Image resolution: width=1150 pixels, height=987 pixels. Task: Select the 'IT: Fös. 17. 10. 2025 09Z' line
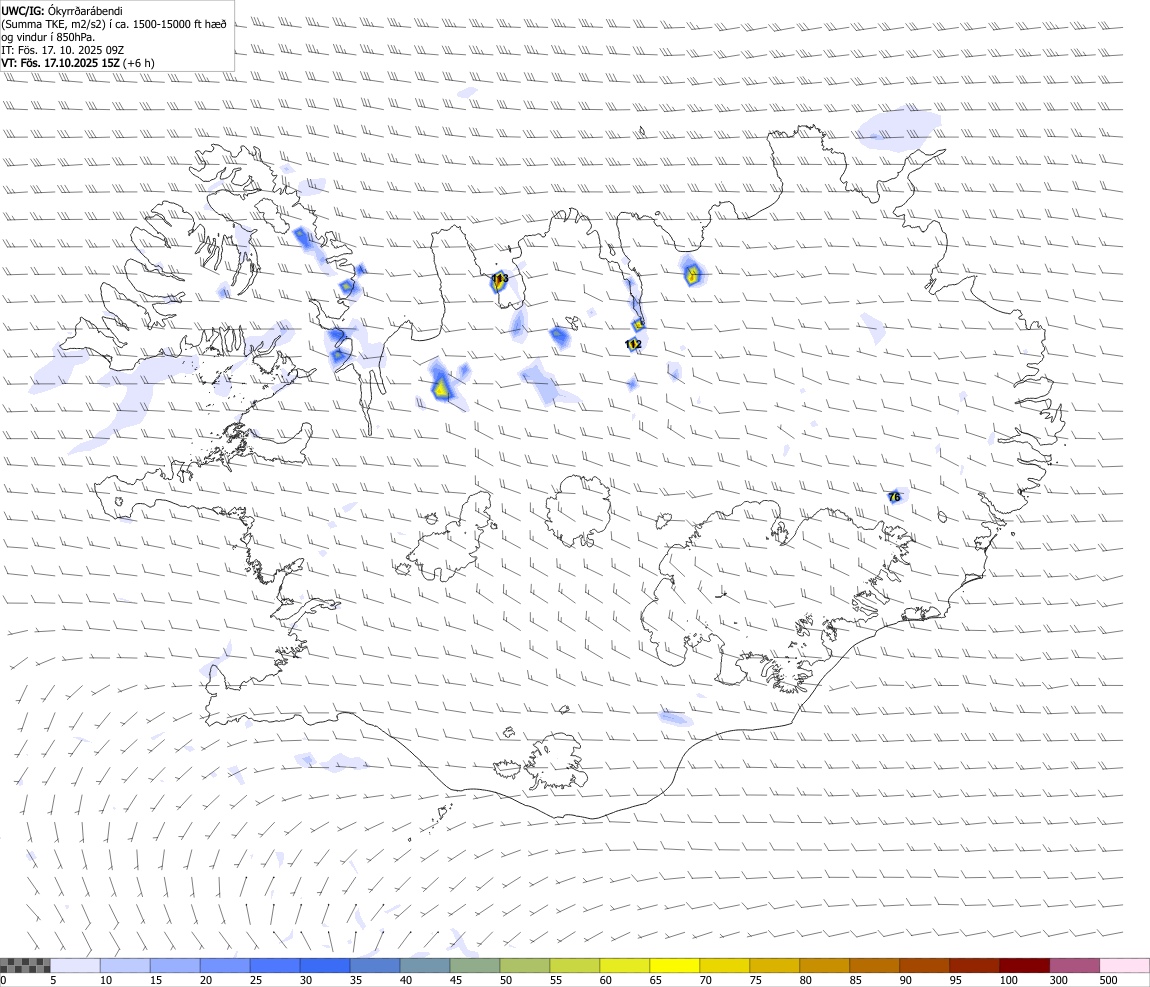tap(63, 50)
